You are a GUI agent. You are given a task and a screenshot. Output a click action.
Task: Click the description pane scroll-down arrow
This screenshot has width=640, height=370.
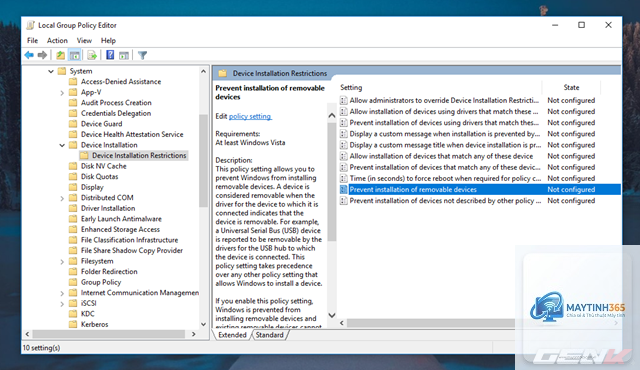pos(332,315)
